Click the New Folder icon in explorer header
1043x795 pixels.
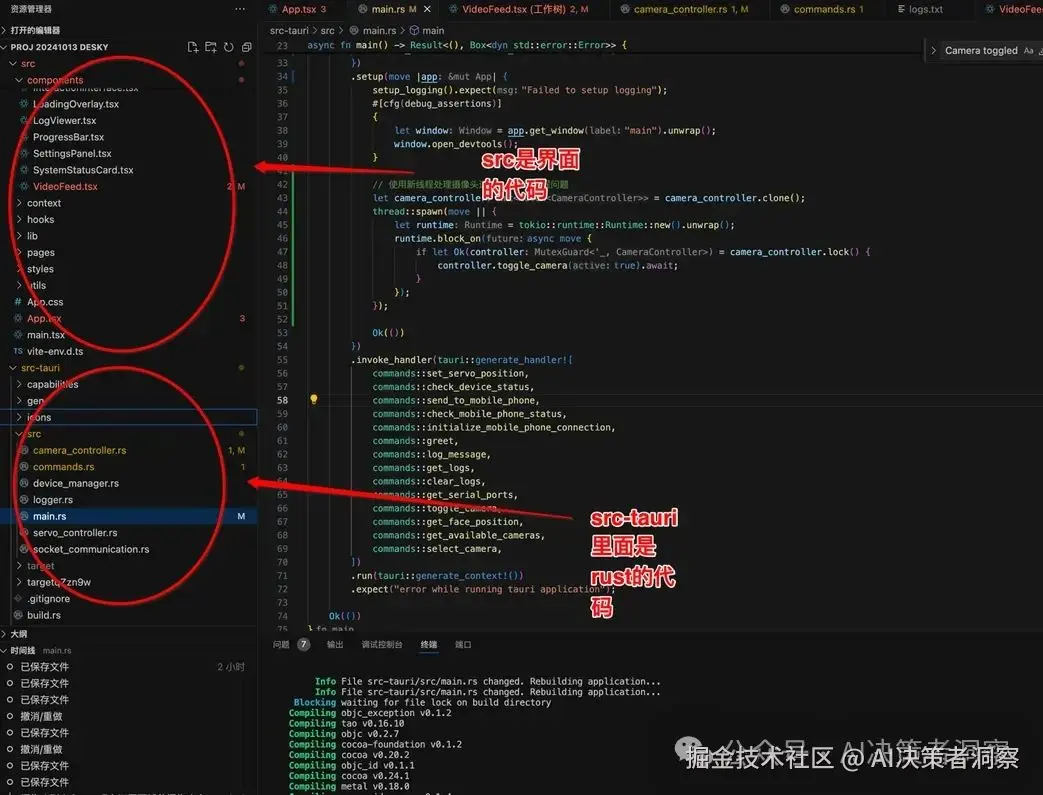[211, 47]
